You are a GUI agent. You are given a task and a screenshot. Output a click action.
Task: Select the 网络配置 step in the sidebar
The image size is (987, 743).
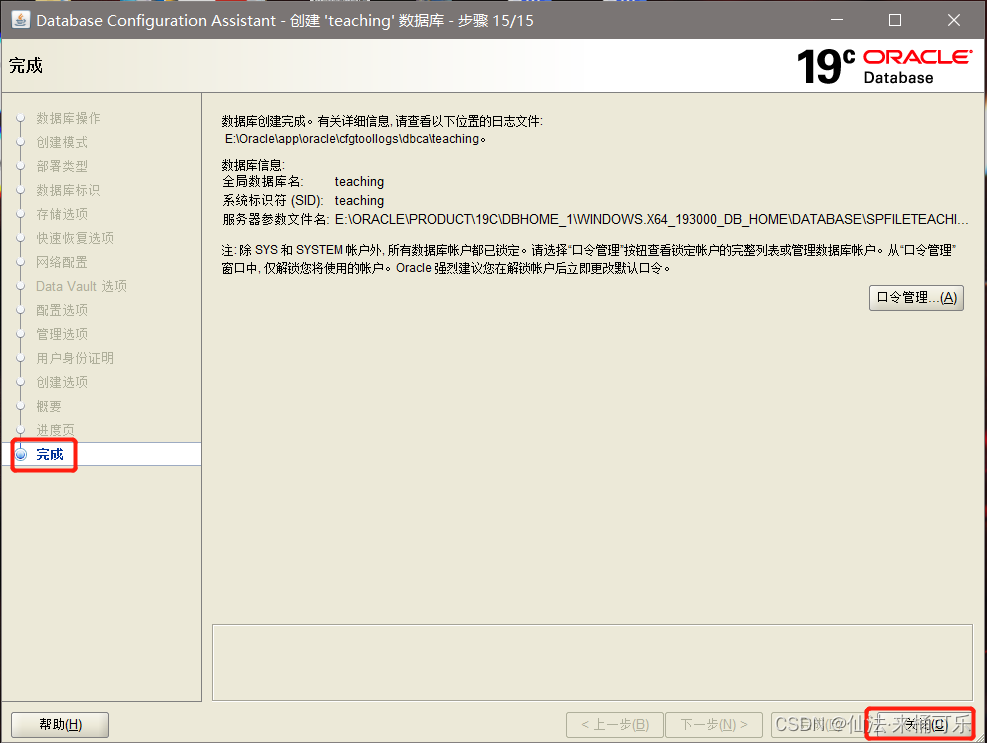[62, 262]
